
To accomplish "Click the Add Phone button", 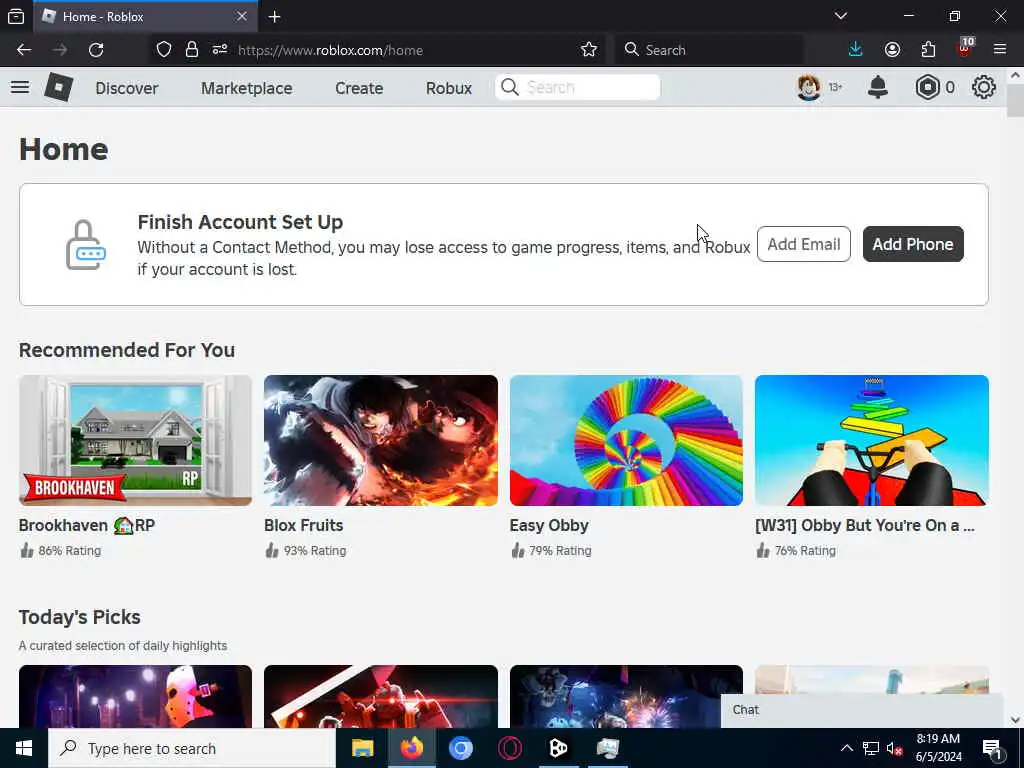I will tap(913, 244).
